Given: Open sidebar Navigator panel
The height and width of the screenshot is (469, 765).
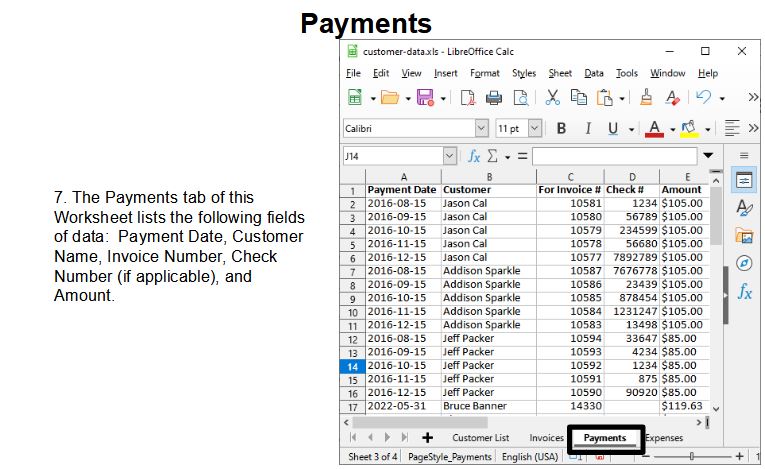Looking at the screenshot, I should coord(744,264).
